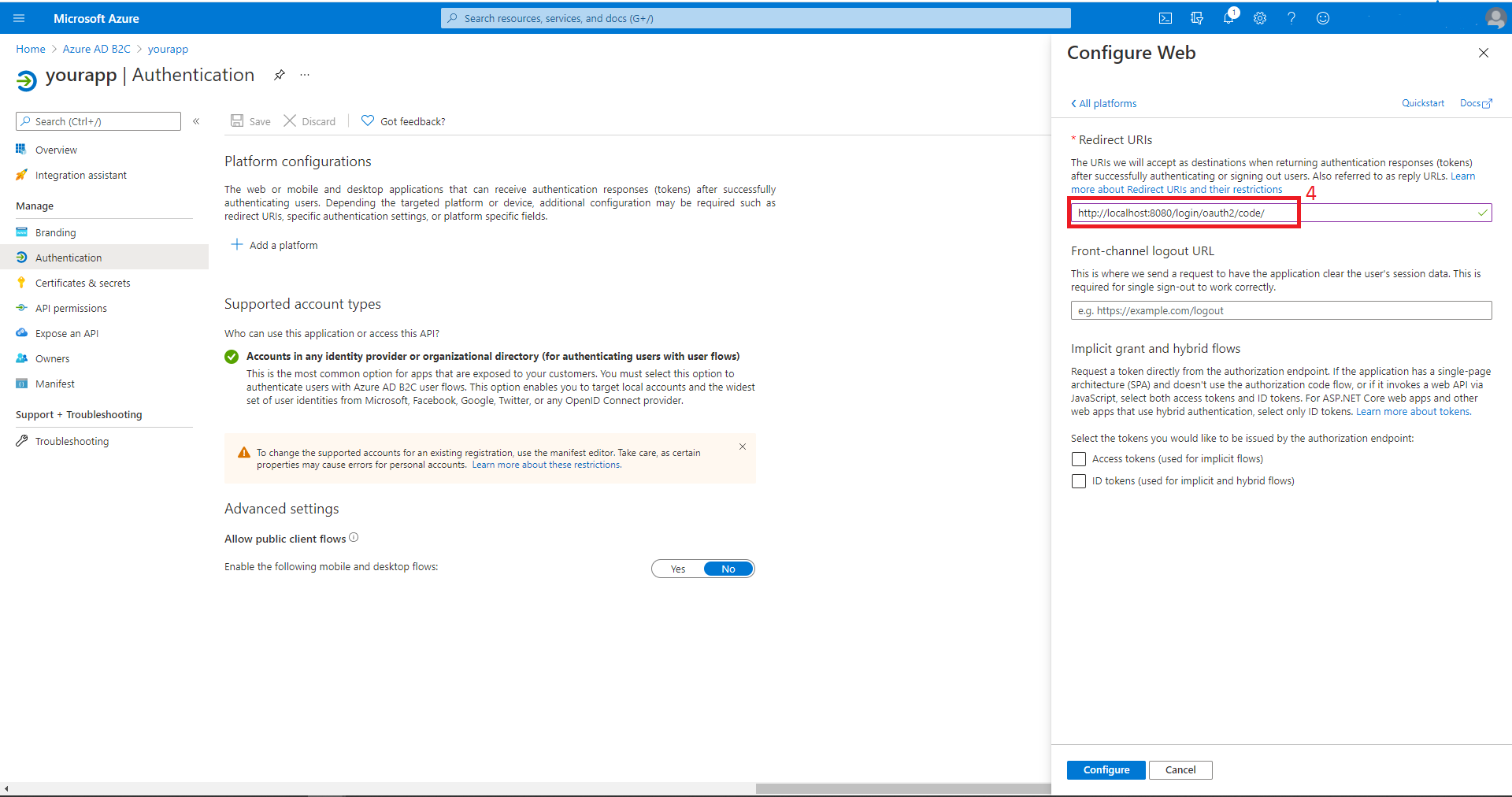The image size is (1512, 797).
Task: Click the Configure button
Action: [1106, 769]
